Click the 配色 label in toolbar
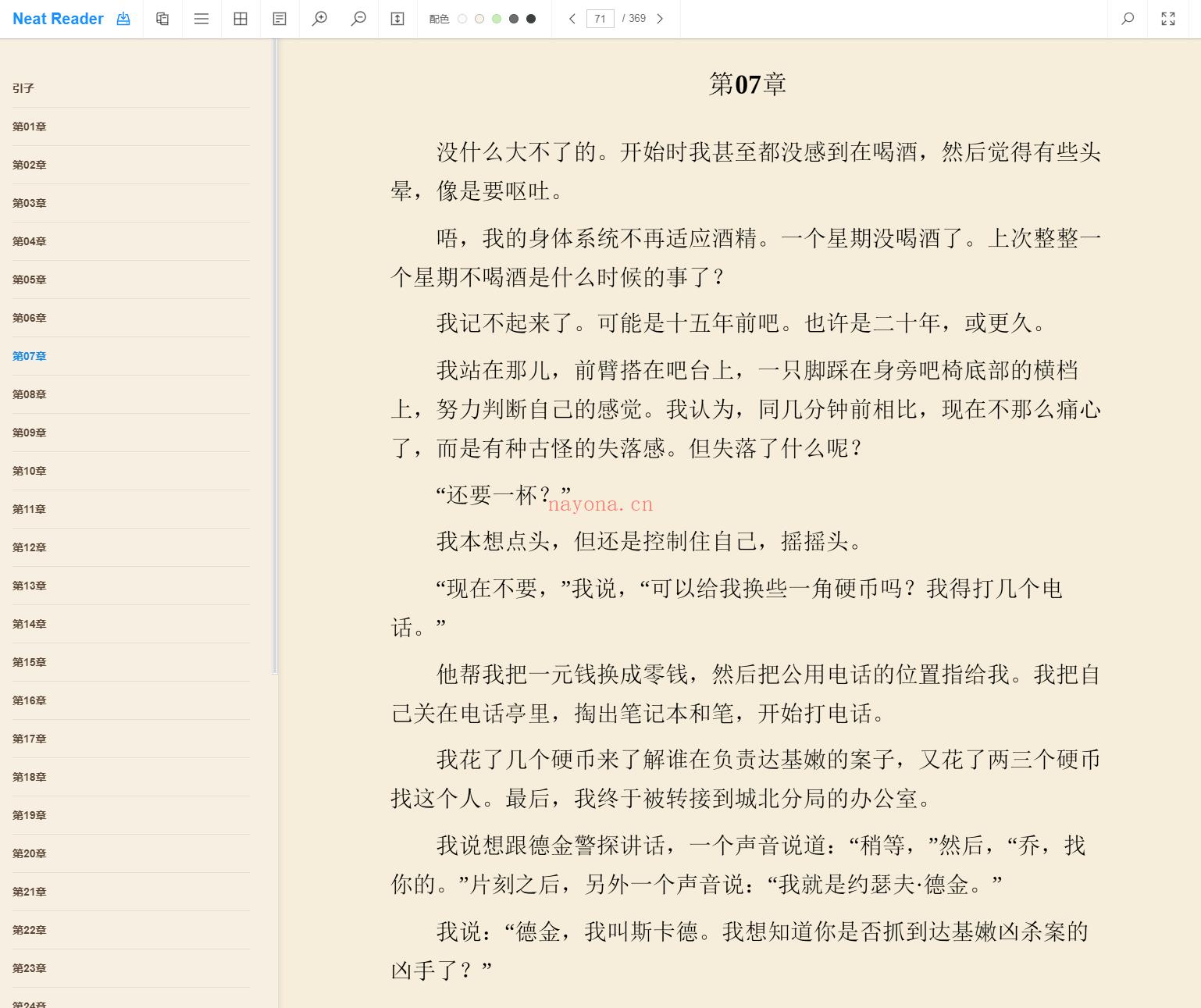 tap(439, 19)
